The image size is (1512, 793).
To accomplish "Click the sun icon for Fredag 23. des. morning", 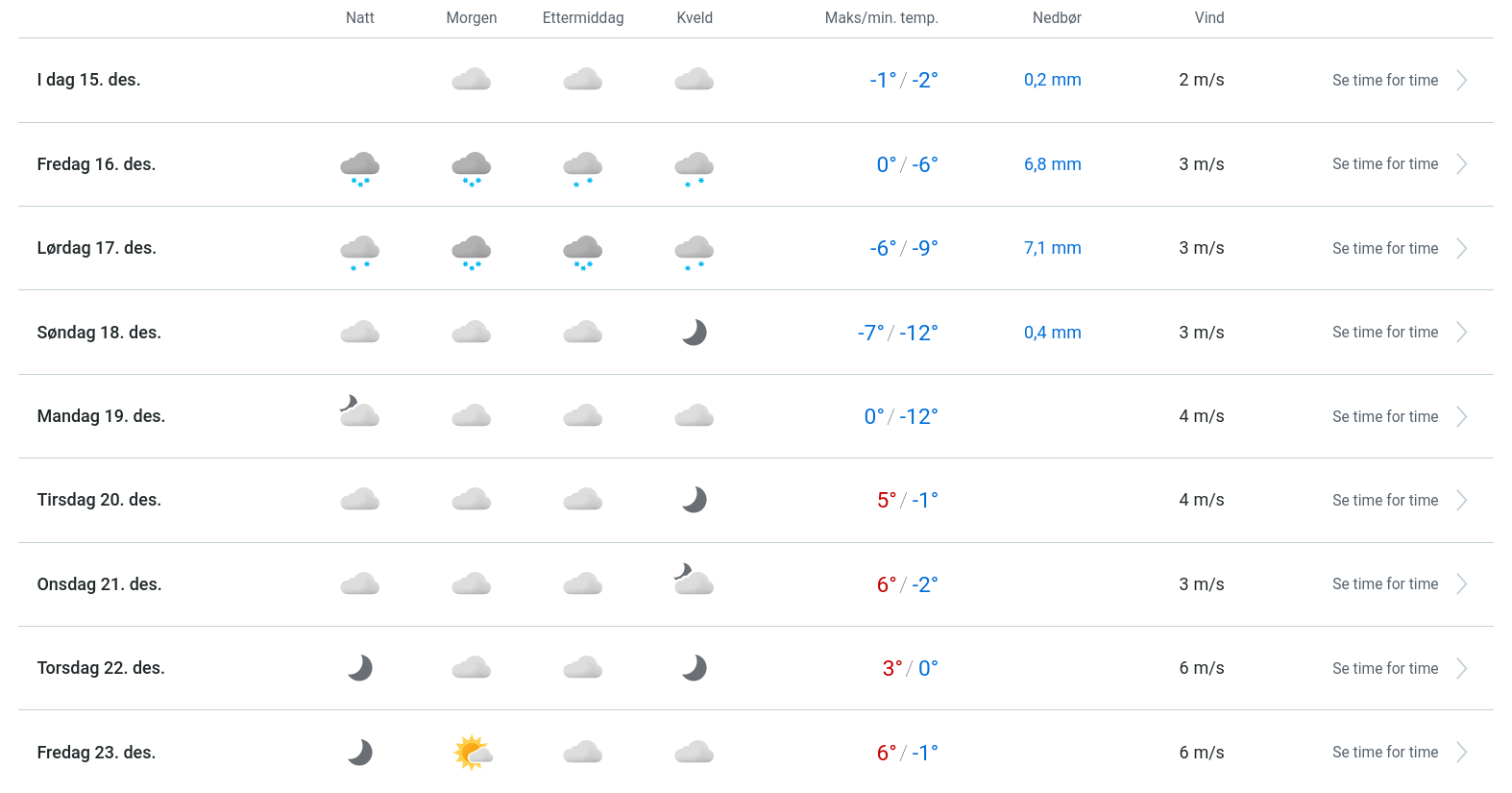I will coord(472,753).
